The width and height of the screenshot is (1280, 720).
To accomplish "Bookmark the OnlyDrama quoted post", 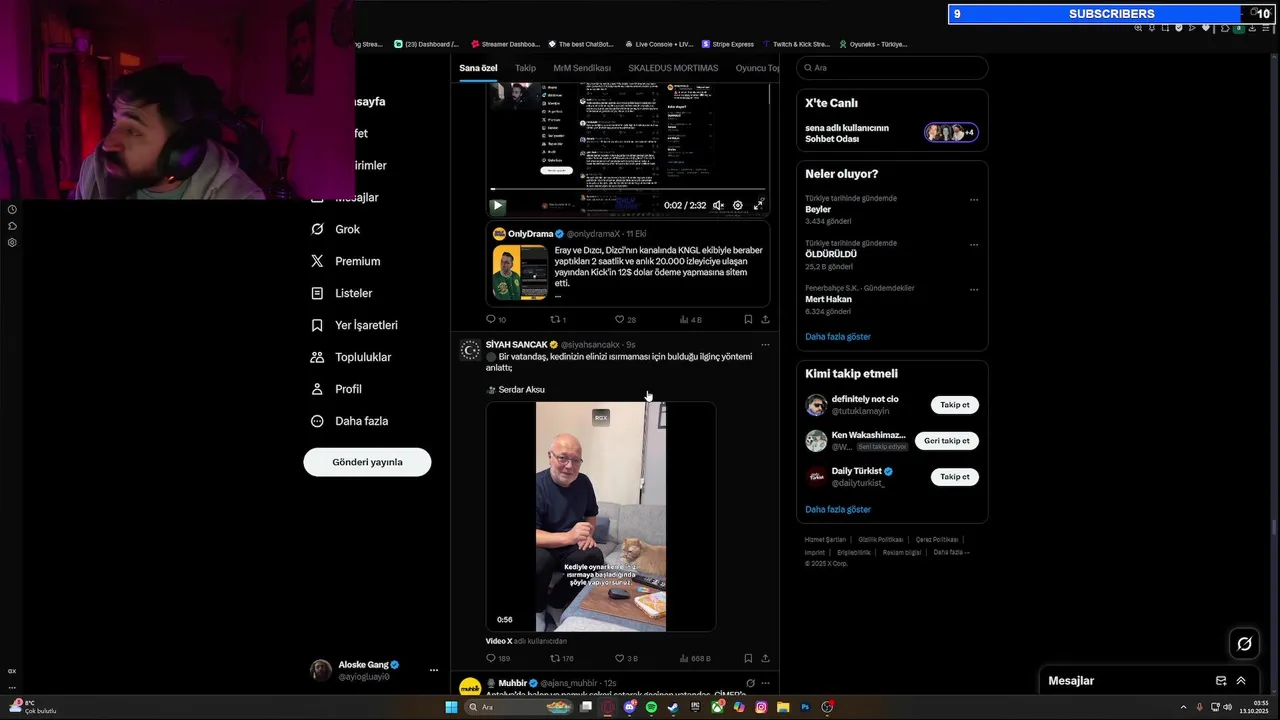I will (x=748, y=320).
